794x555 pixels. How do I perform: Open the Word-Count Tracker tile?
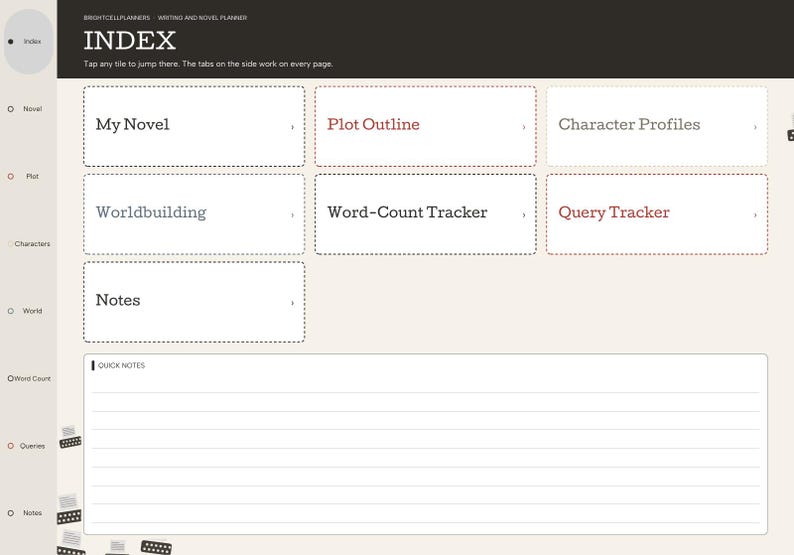[x=425, y=214]
